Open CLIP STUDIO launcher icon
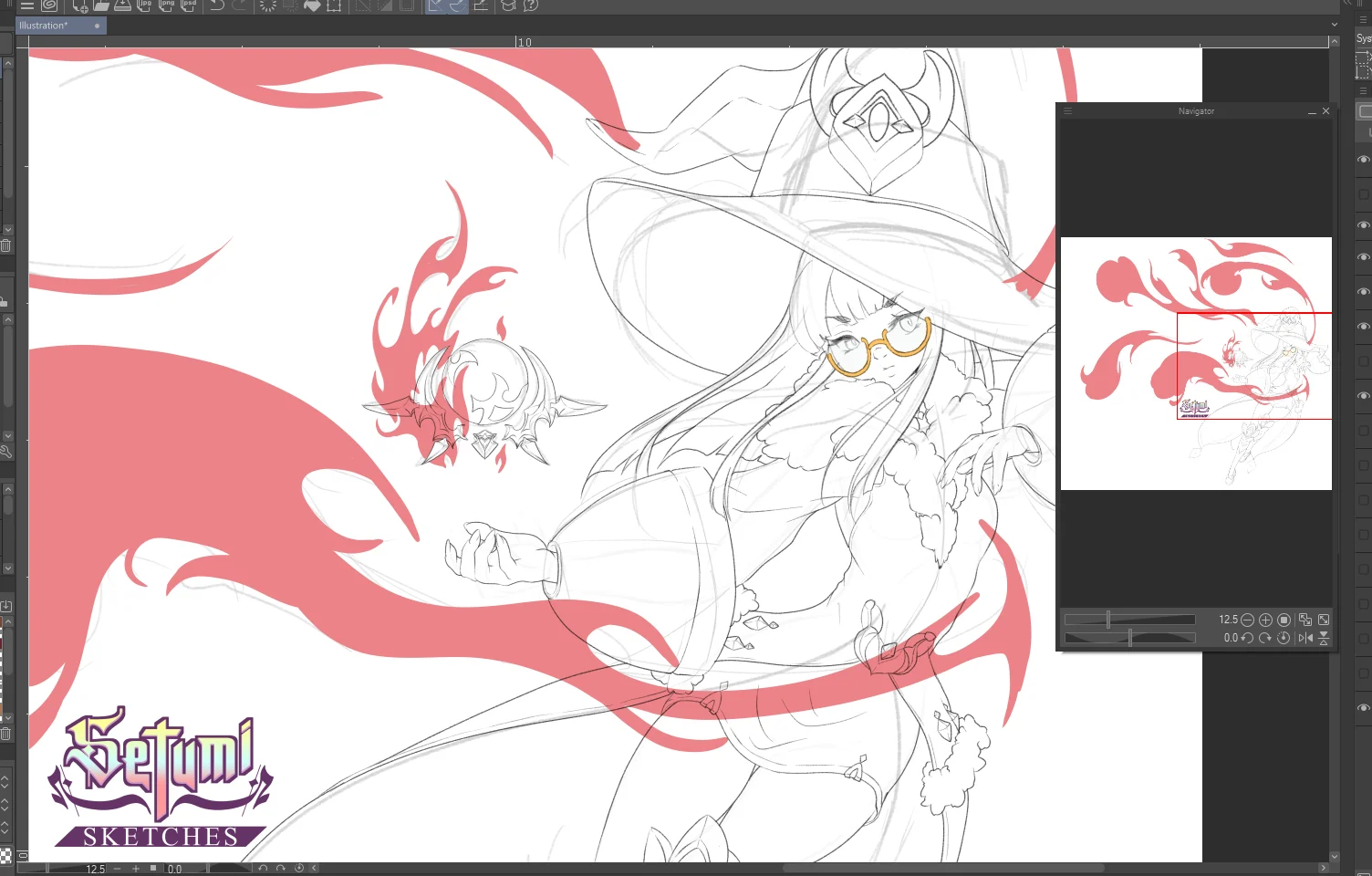This screenshot has width=1372, height=876. click(49, 5)
